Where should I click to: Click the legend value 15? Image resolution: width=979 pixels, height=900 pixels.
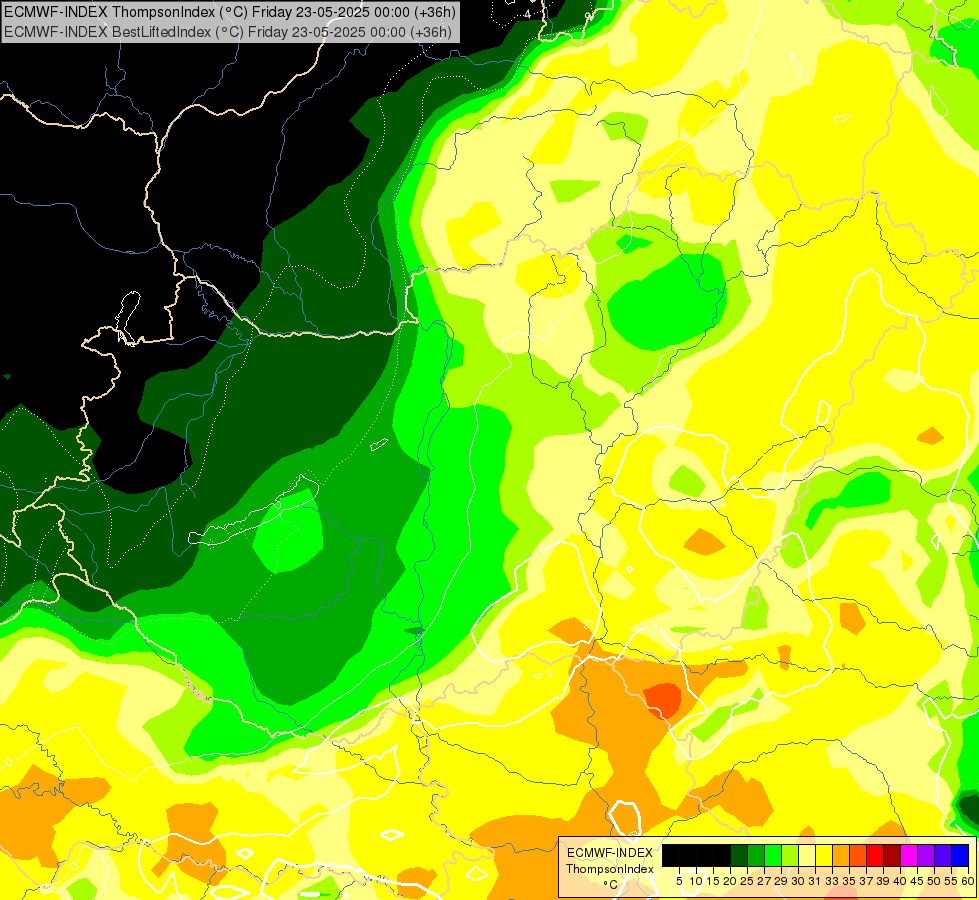pos(713,881)
